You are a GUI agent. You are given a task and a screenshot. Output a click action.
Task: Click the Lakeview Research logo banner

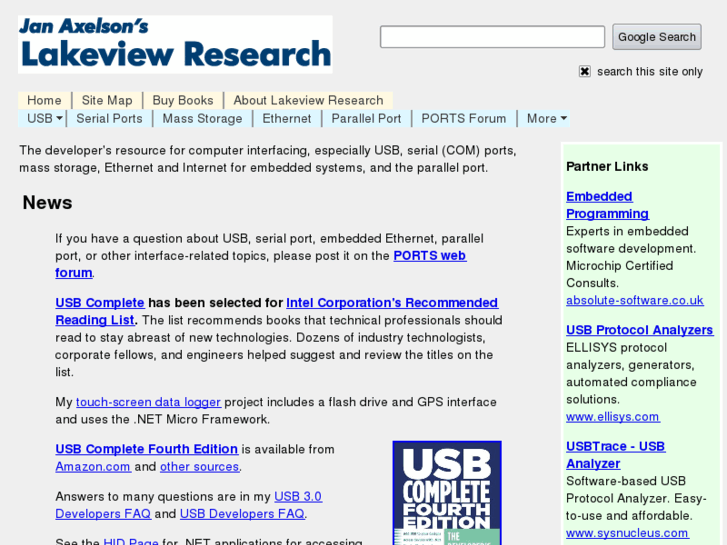tap(175, 45)
